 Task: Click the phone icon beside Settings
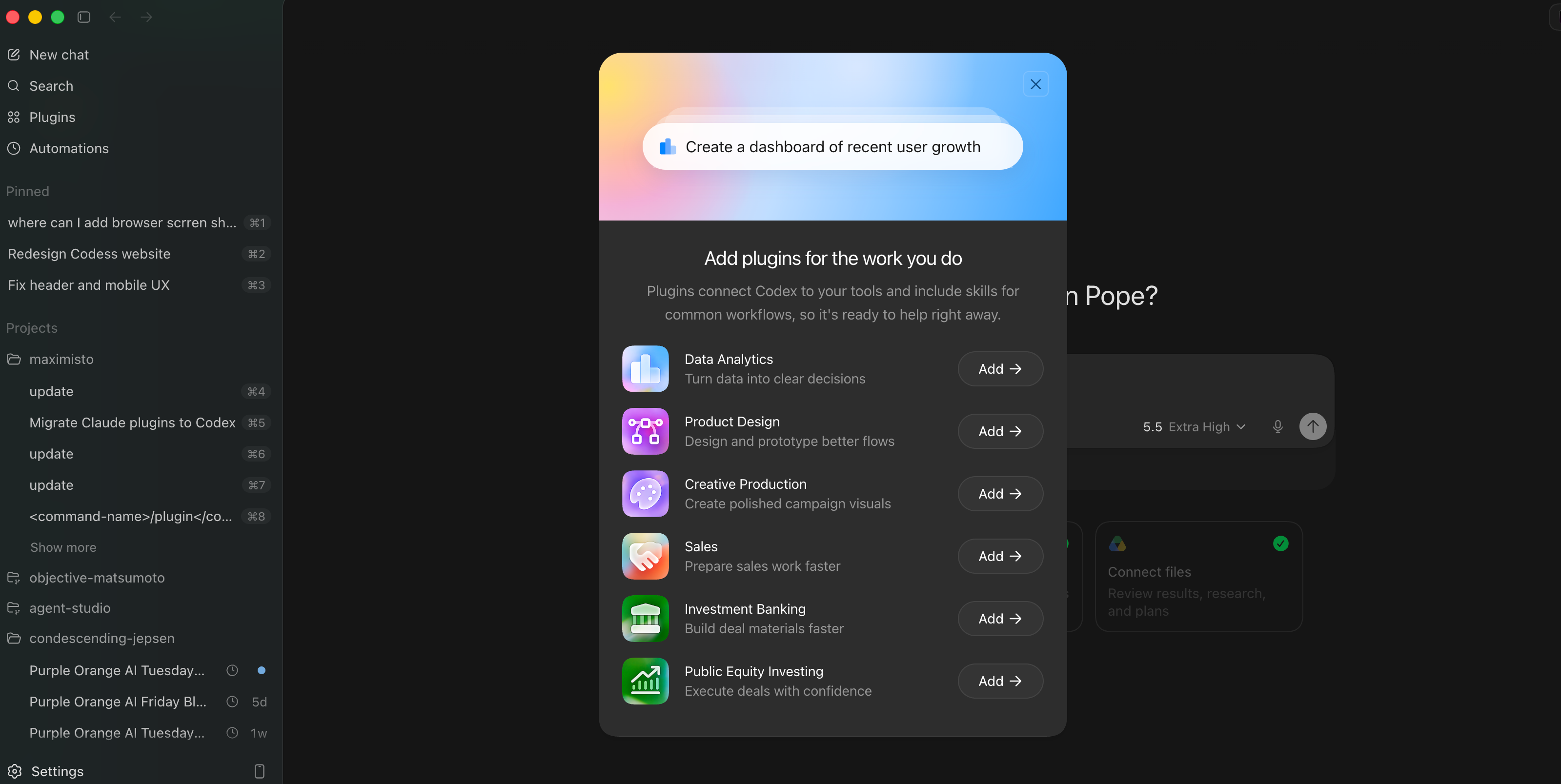(x=260, y=771)
